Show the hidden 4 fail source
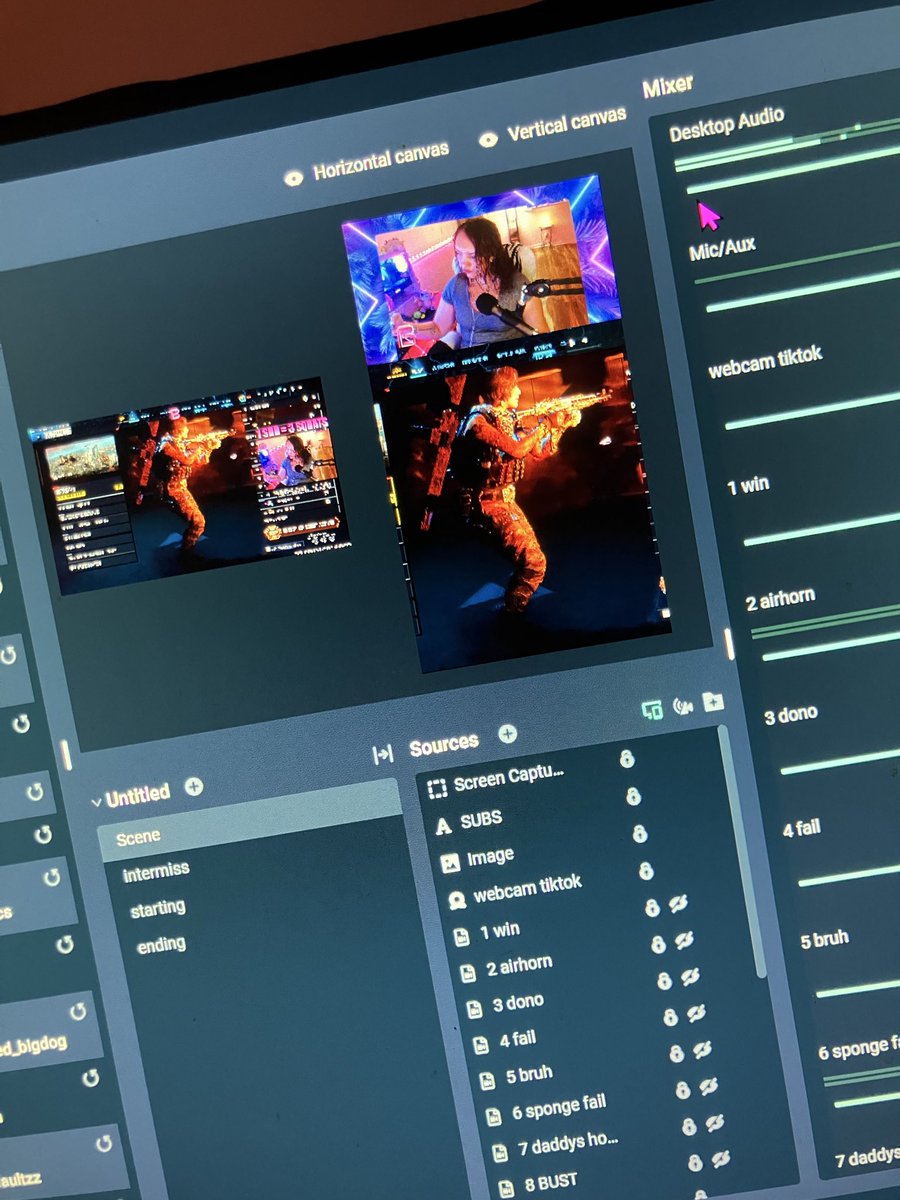Viewport: 900px width, 1200px height. tap(696, 1013)
